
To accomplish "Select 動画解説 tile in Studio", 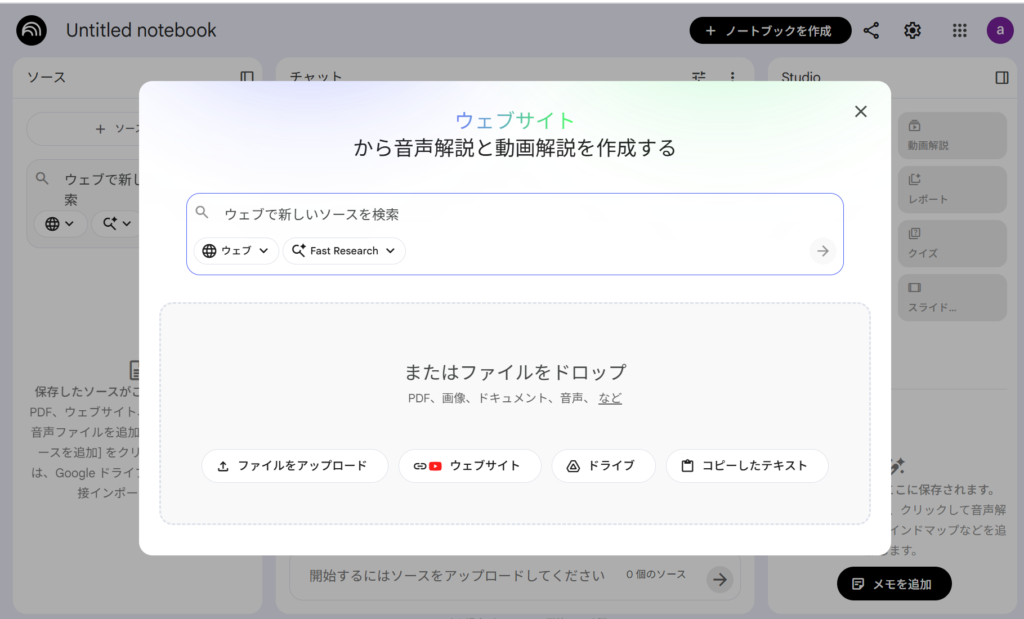I will point(952,136).
